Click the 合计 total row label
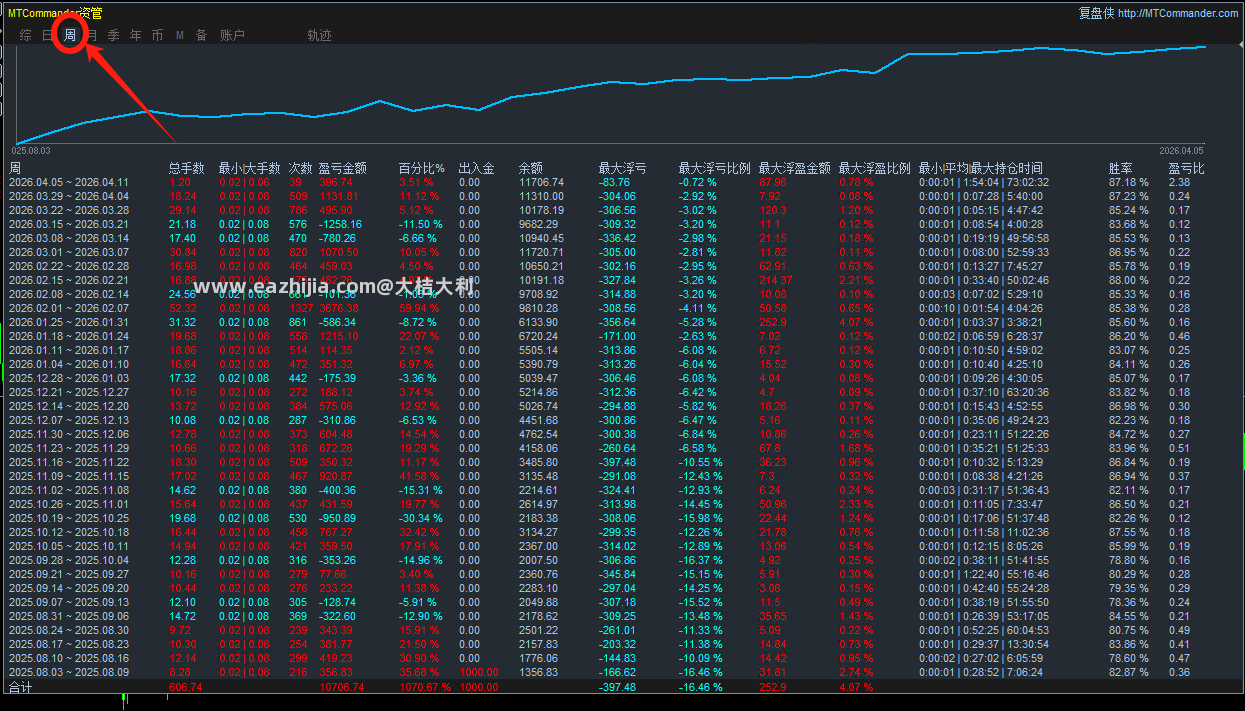The image size is (1245, 711). tap(20, 688)
